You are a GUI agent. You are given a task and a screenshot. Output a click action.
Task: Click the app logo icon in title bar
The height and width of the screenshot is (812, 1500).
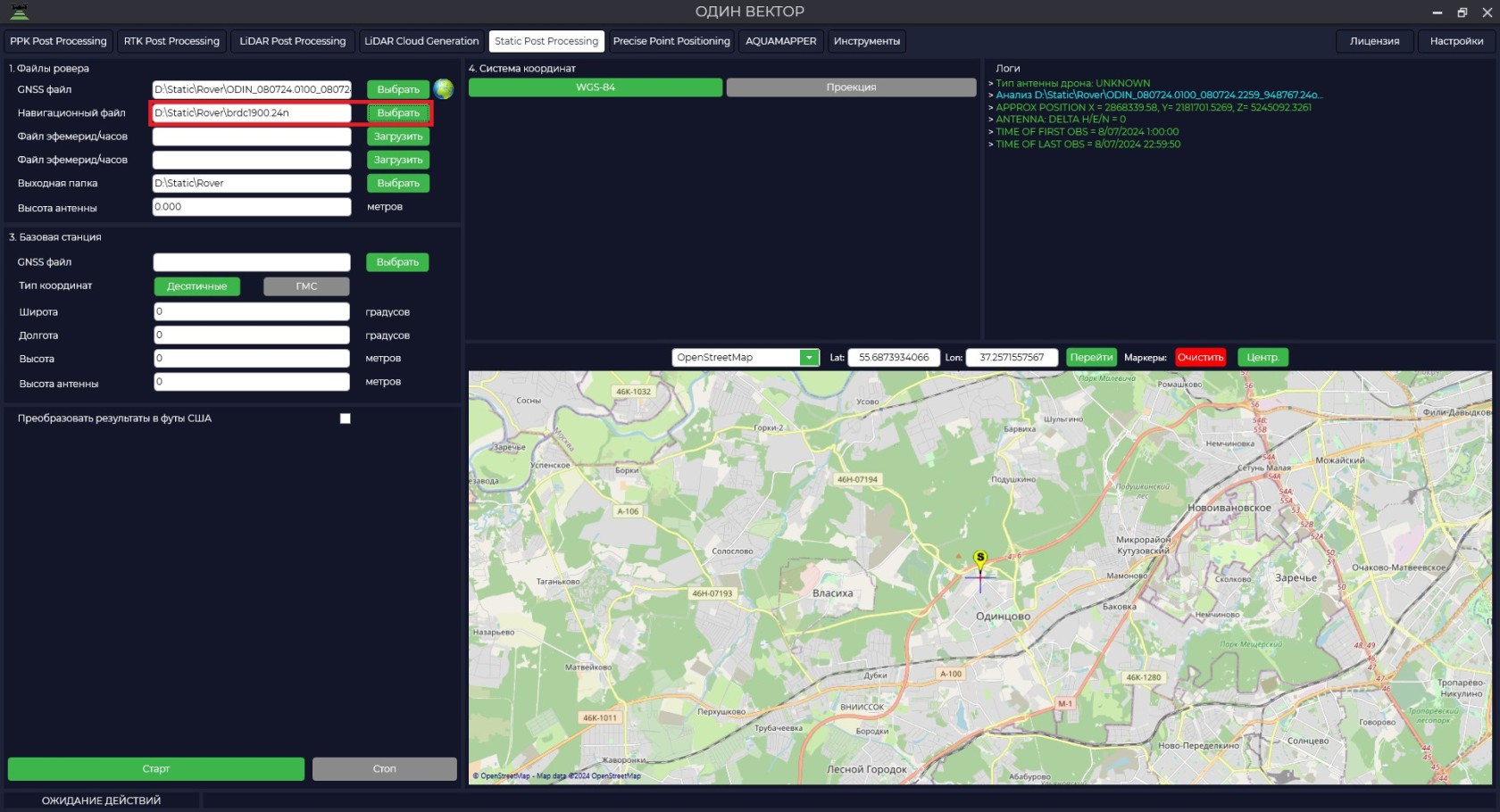click(19, 12)
